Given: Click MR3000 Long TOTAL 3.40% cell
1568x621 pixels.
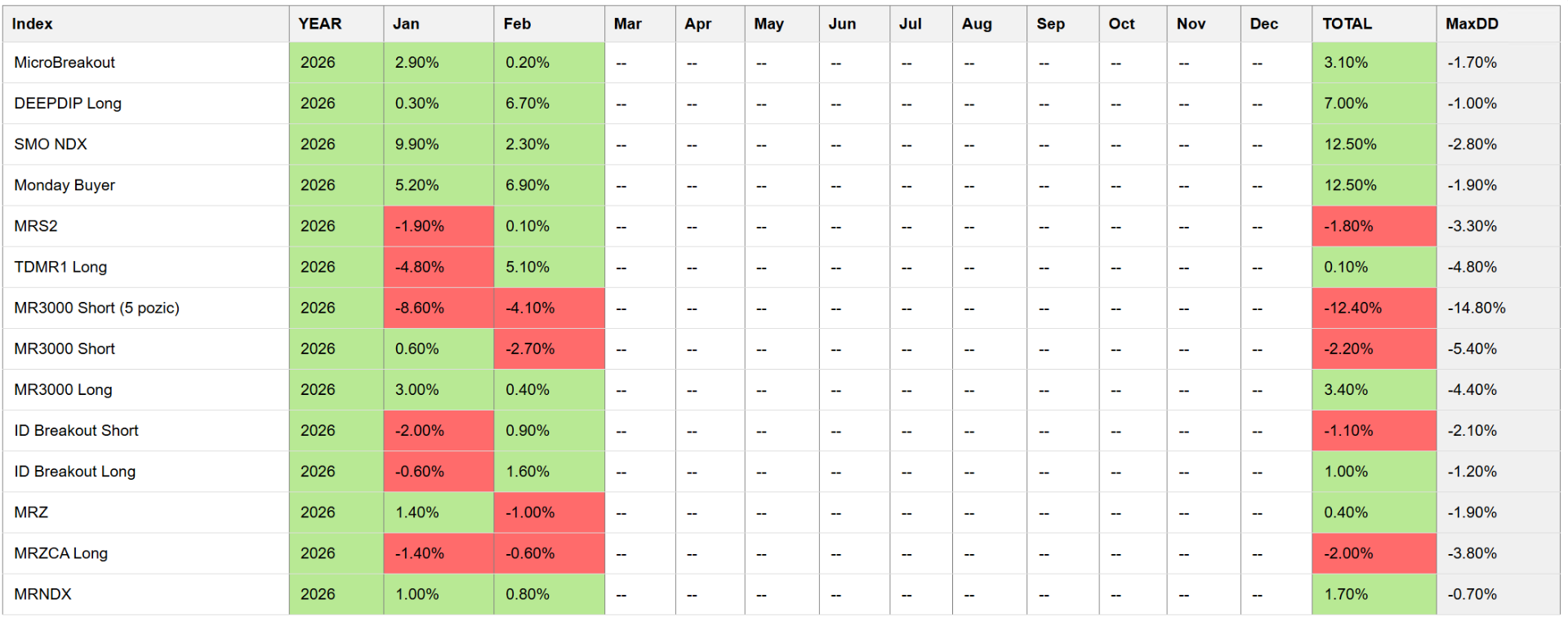Looking at the screenshot, I should tap(1346, 390).
